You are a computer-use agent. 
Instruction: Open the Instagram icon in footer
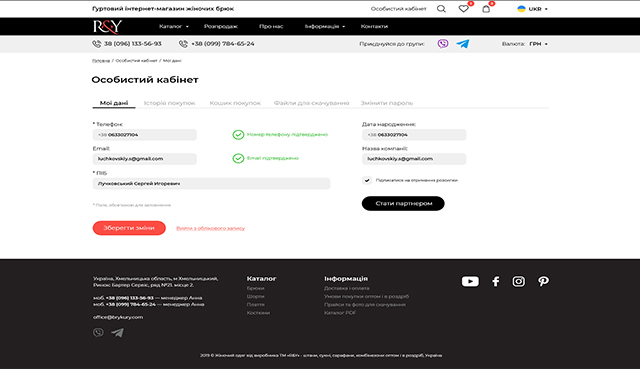519,281
